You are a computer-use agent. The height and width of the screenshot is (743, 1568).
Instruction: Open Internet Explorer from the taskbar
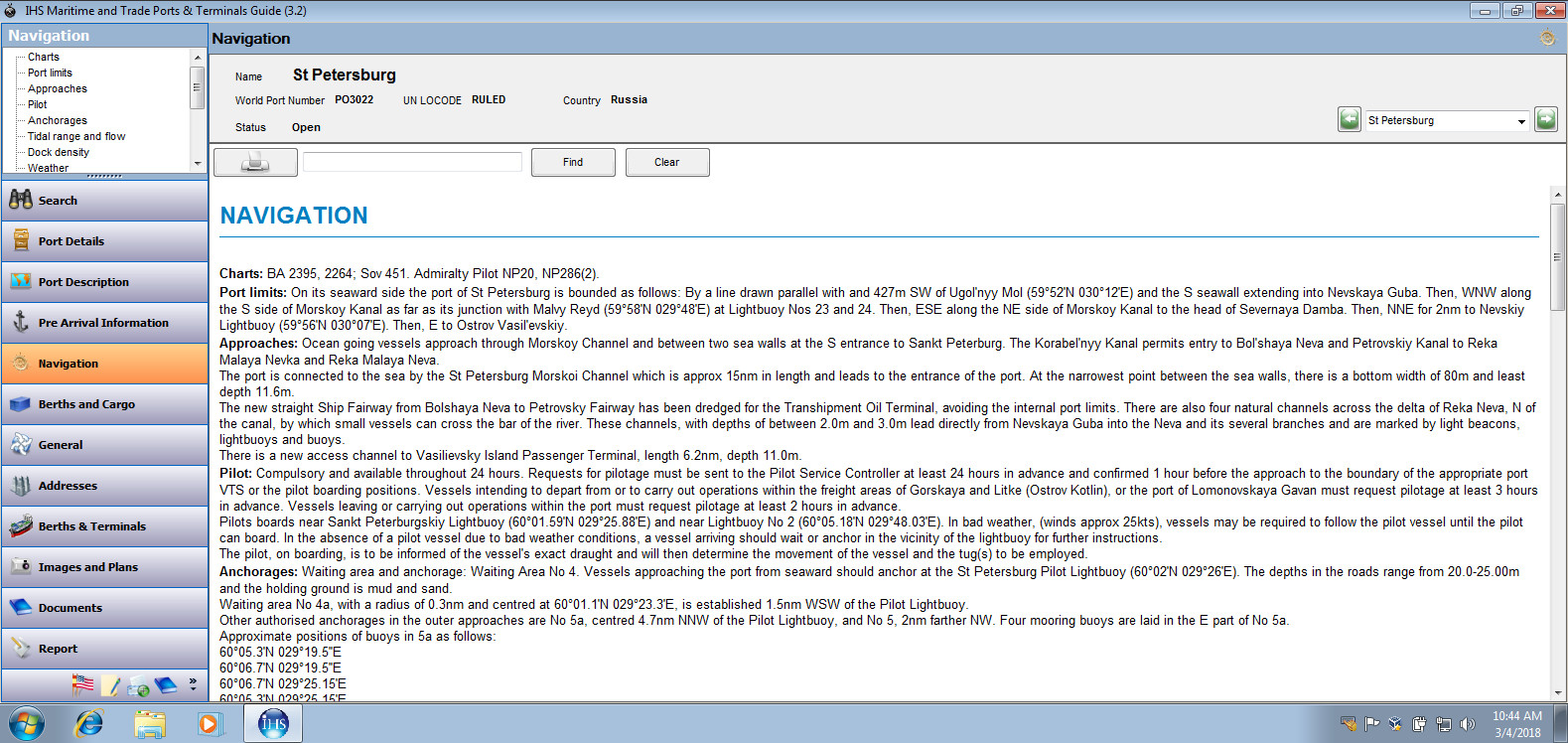pyautogui.click(x=89, y=723)
